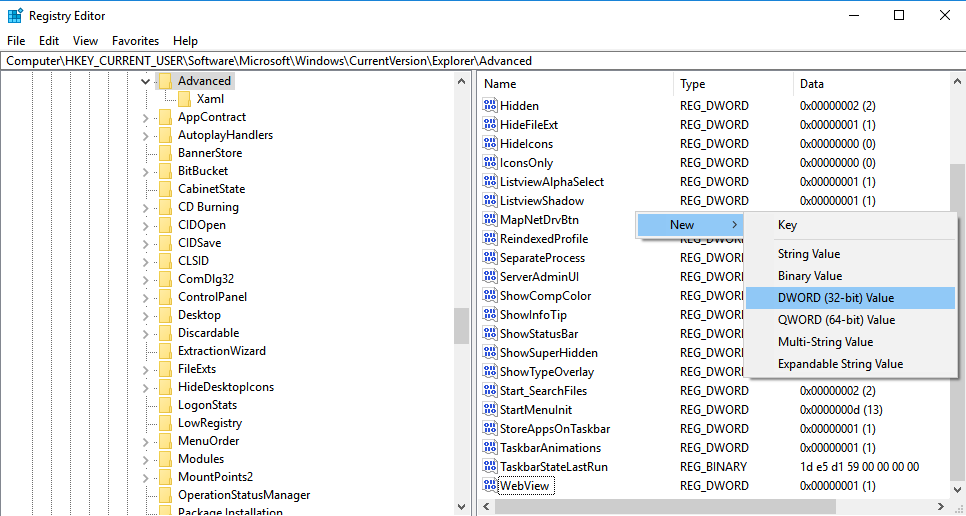This screenshot has width=966, height=516.
Task: Click the ListviewAlphaSelect value icon
Action: (490, 182)
